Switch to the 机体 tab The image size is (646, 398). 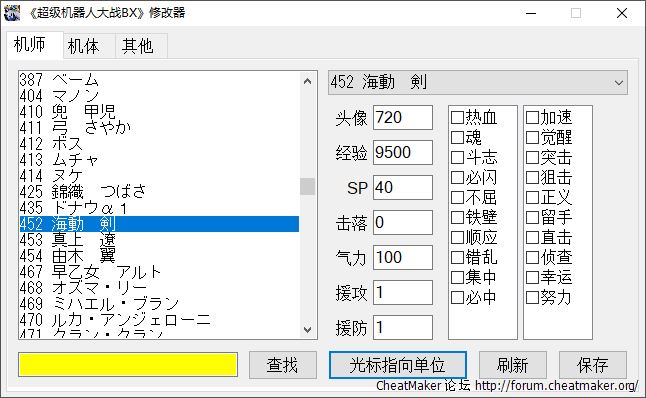[84, 46]
